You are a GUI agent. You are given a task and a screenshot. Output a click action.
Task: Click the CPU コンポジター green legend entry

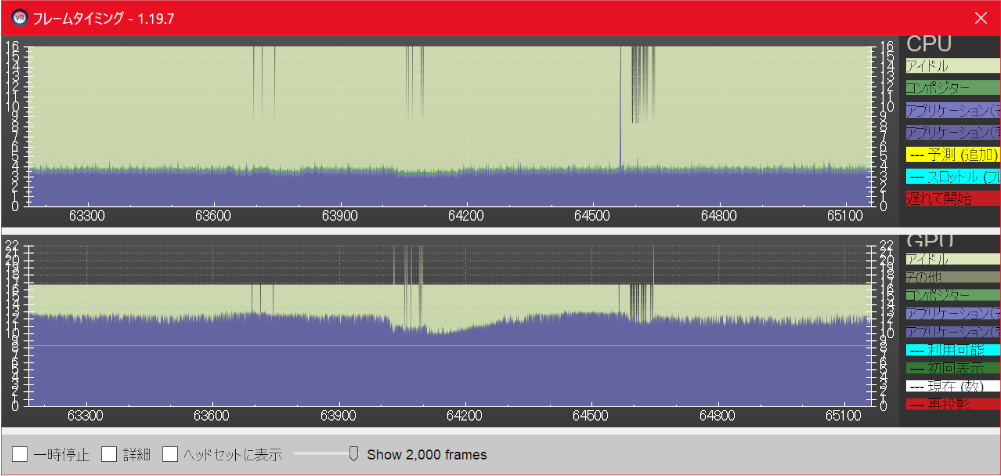(952, 88)
